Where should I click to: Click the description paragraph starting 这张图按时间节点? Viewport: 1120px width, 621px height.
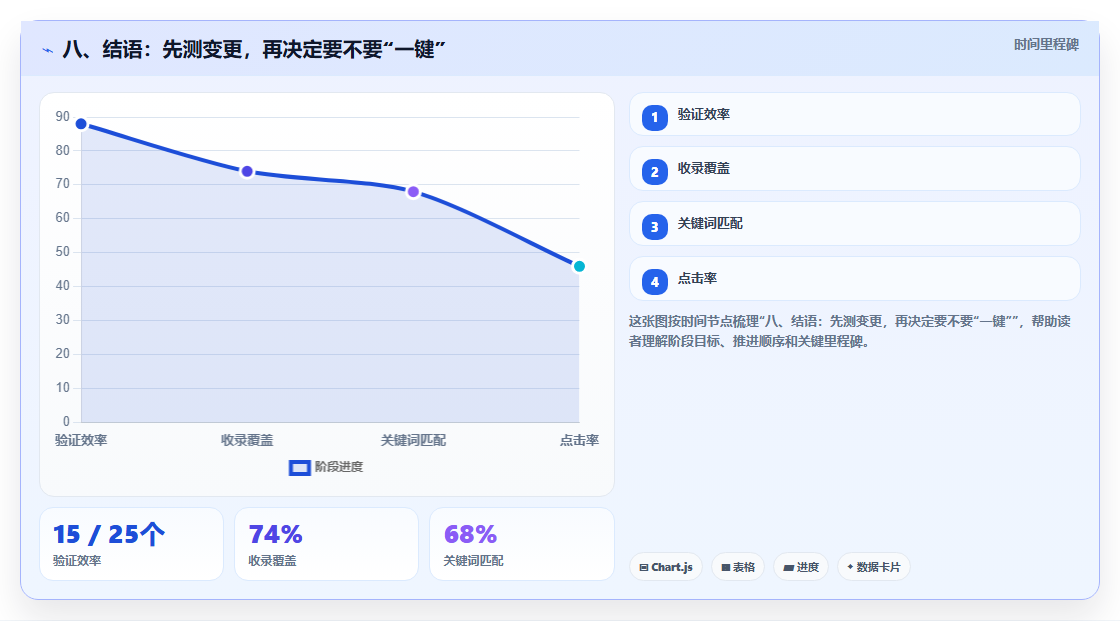point(850,332)
